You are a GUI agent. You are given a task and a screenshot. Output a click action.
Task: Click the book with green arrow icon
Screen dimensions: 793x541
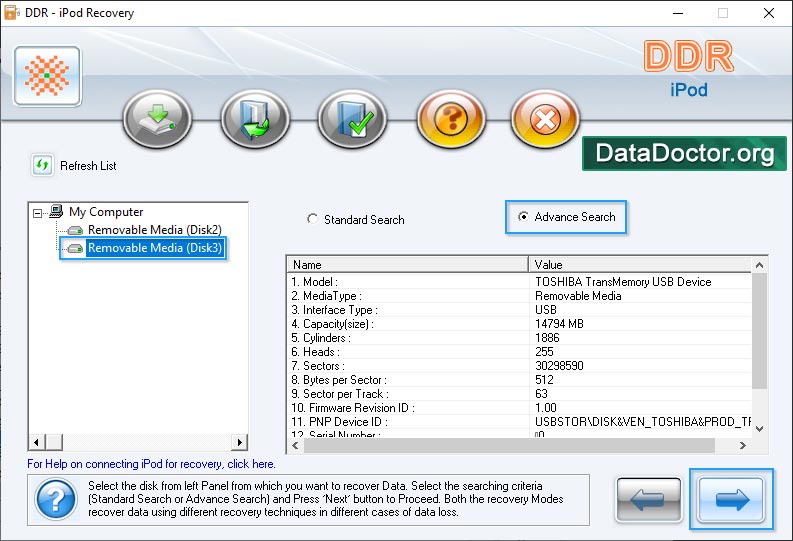(255, 119)
